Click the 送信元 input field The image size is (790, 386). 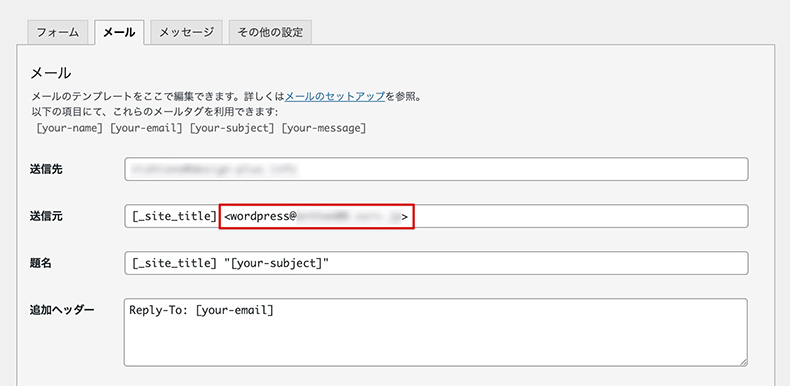436,216
